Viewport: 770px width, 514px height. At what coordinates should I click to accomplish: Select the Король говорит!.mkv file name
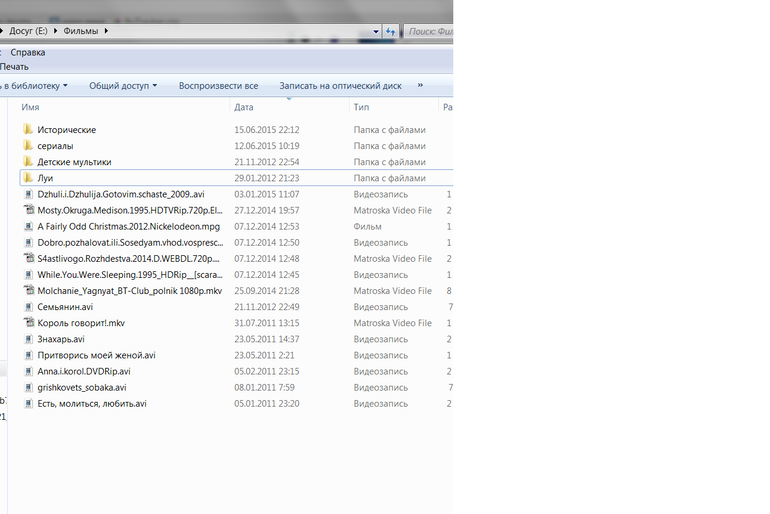[81, 323]
